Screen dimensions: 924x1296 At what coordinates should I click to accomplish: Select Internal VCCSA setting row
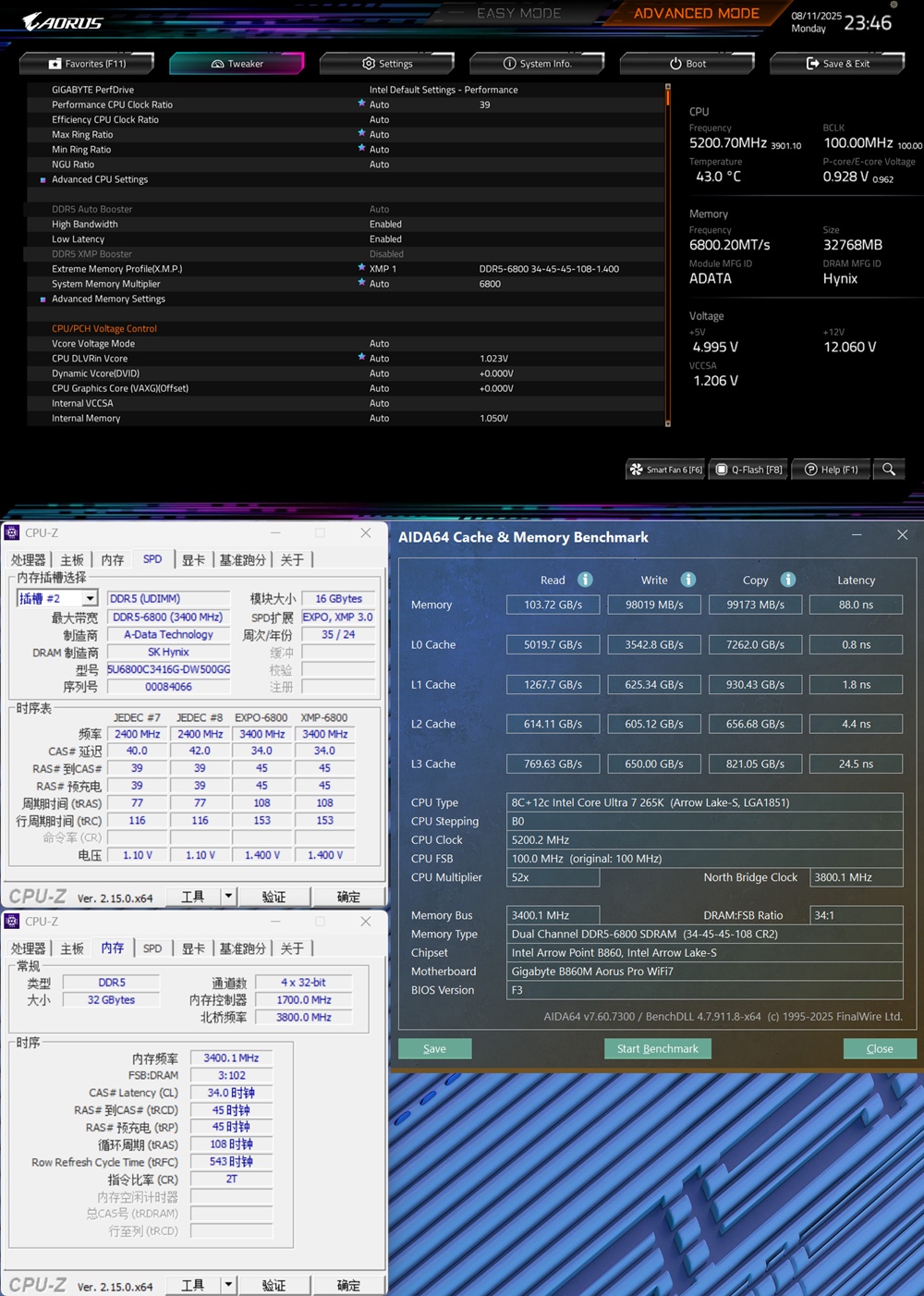point(346,403)
